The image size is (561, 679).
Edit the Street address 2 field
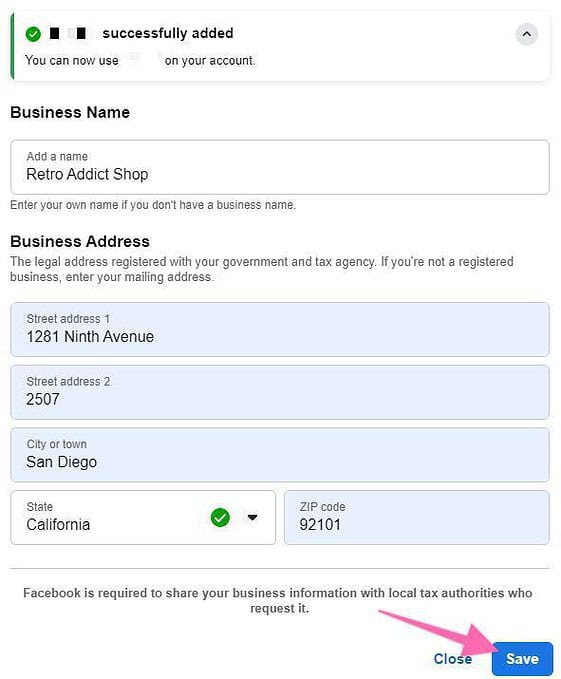click(280, 392)
